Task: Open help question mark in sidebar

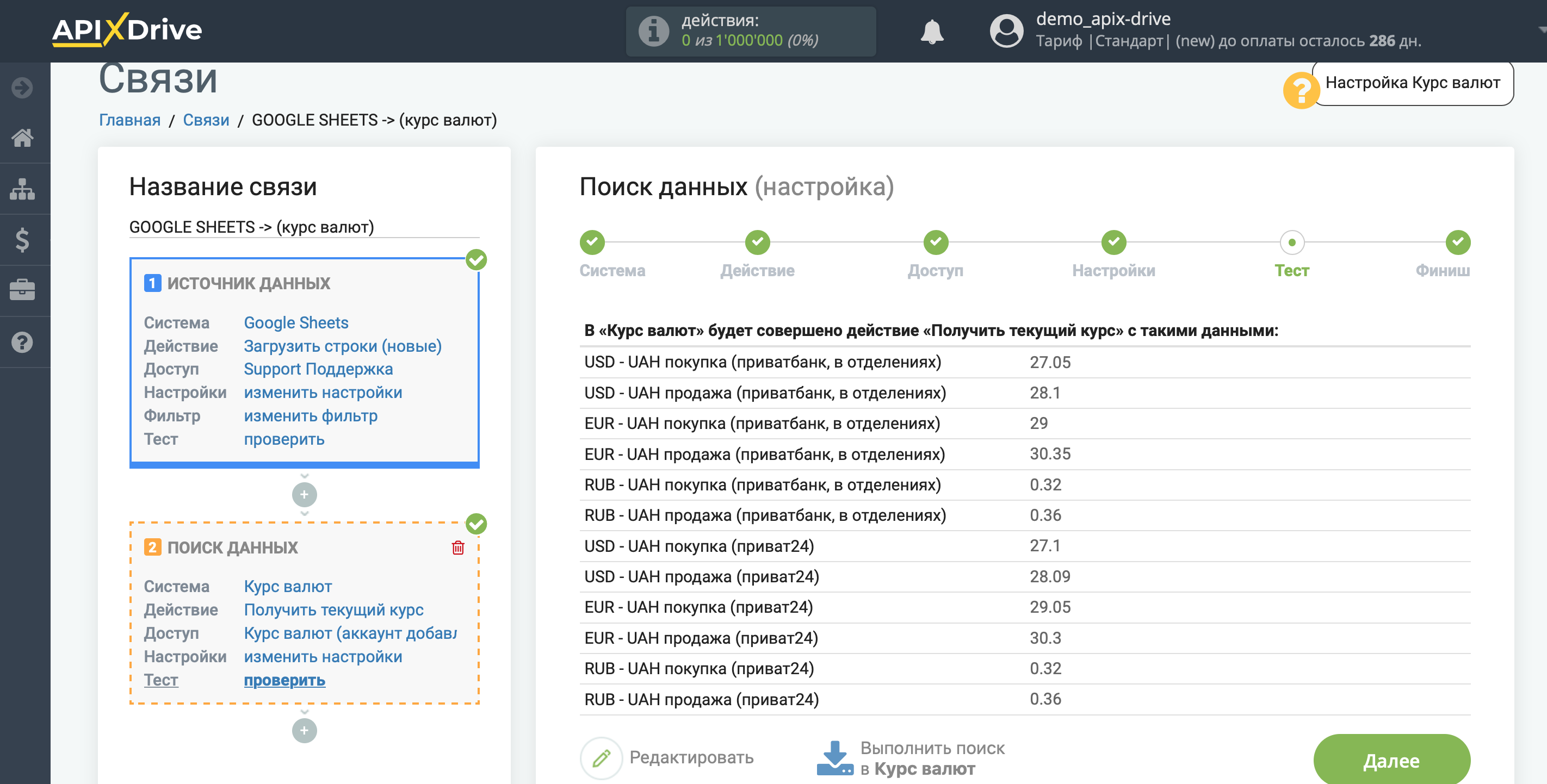Action: coord(22,342)
